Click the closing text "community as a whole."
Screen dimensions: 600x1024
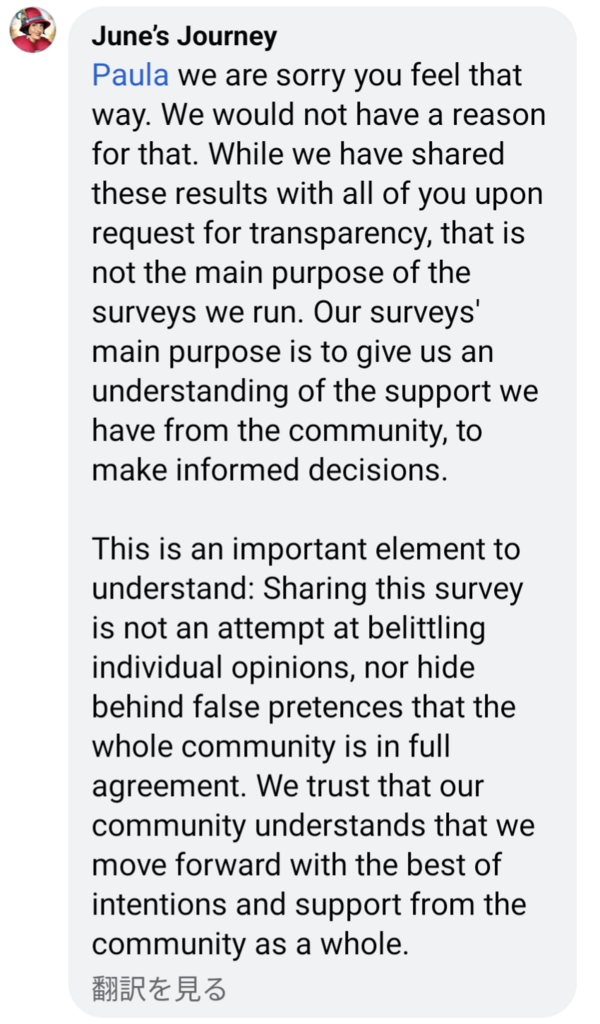click(250, 944)
